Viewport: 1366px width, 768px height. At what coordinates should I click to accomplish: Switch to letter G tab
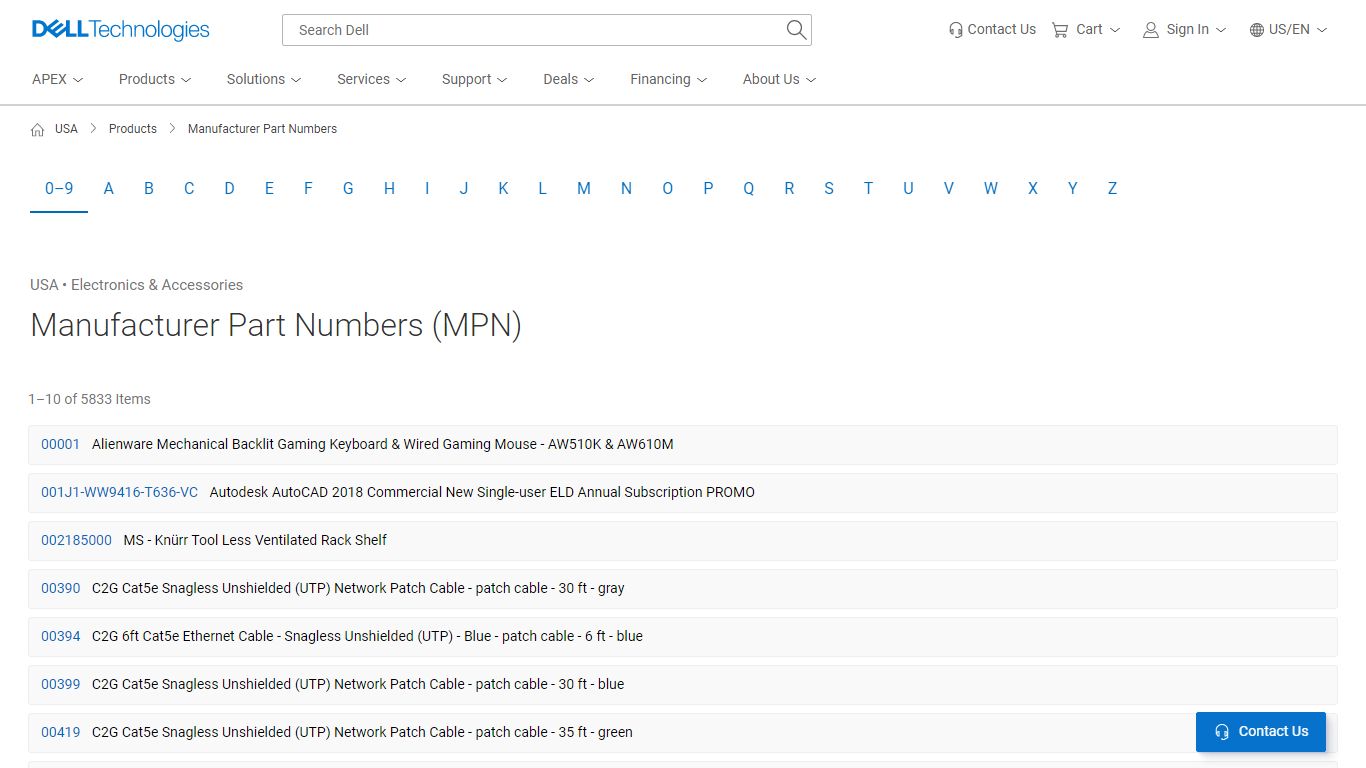(348, 188)
